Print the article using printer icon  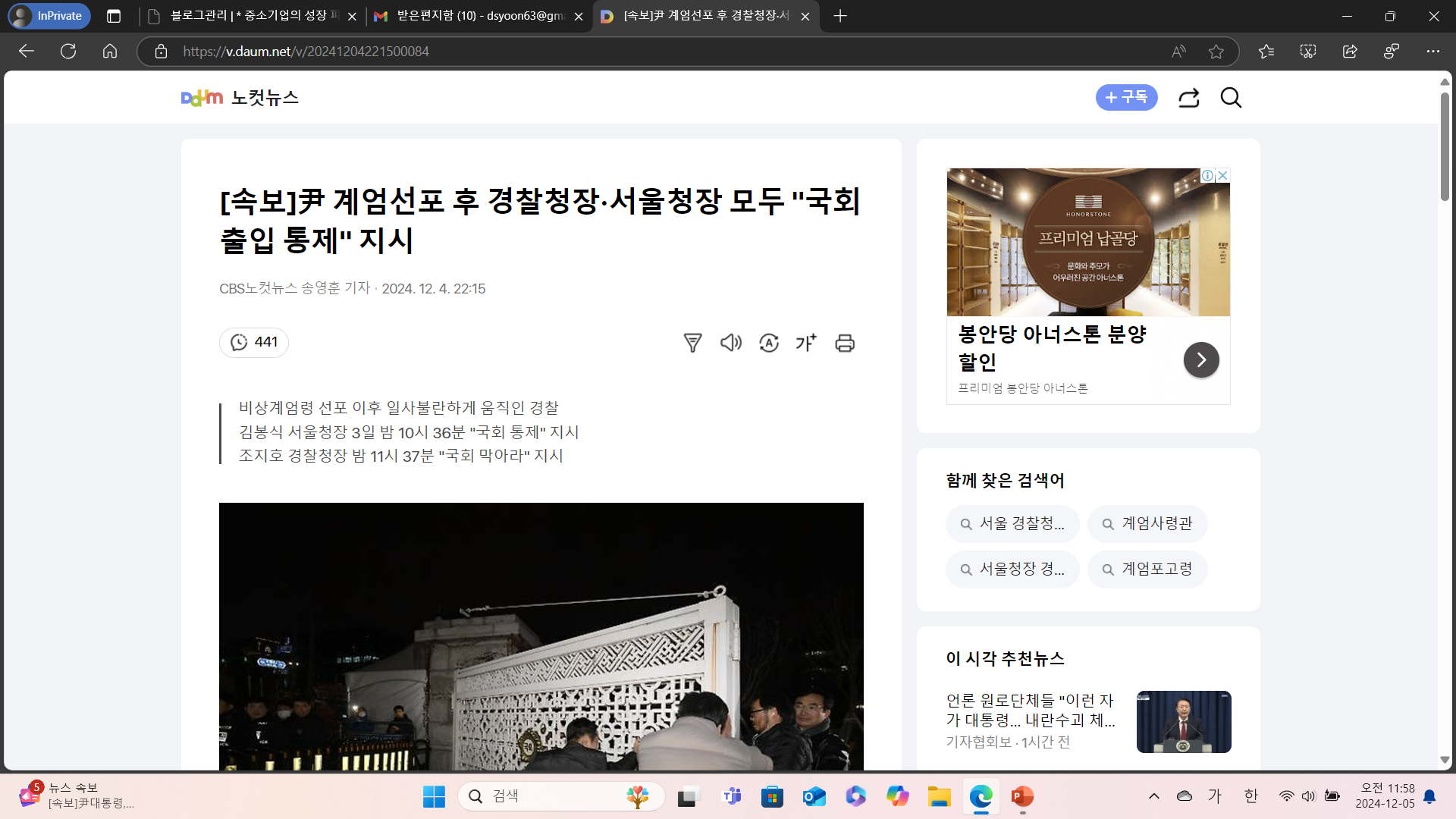pyautogui.click(x=845, y=343)
